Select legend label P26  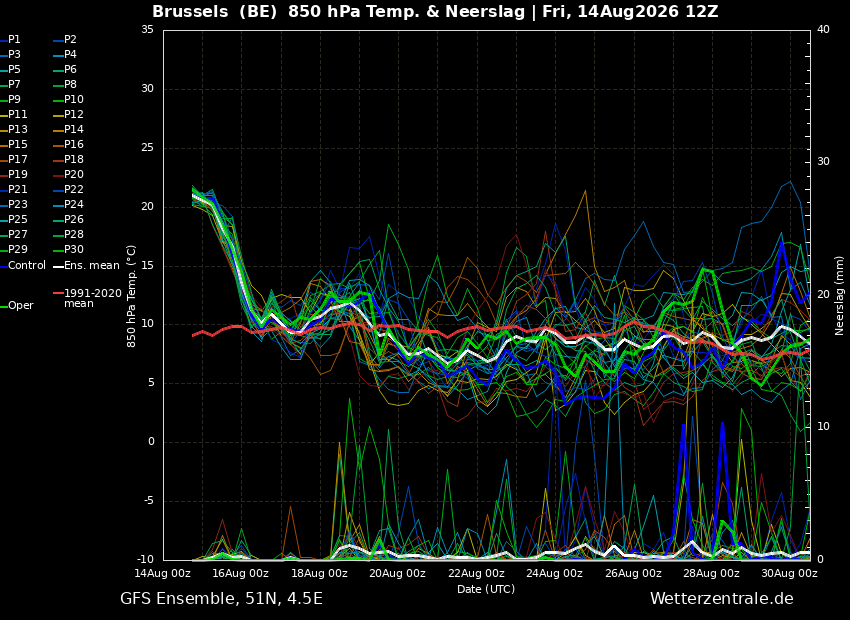click(68, 219)
